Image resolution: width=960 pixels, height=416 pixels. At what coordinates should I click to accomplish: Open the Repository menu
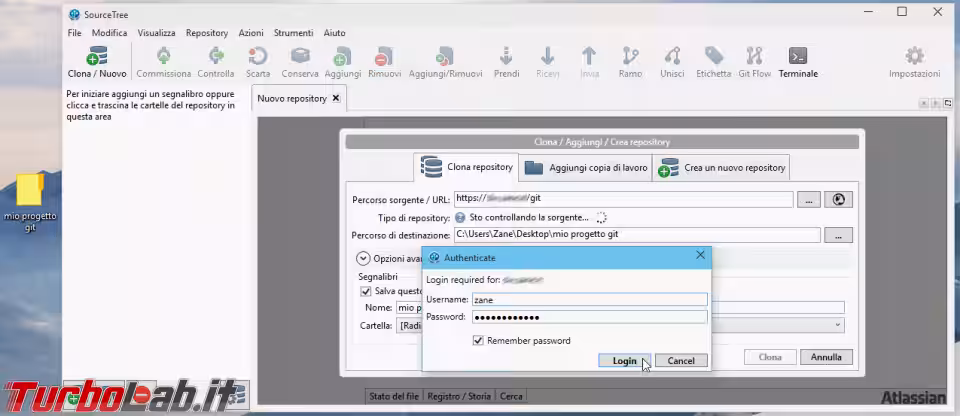(x=206, y=33)
